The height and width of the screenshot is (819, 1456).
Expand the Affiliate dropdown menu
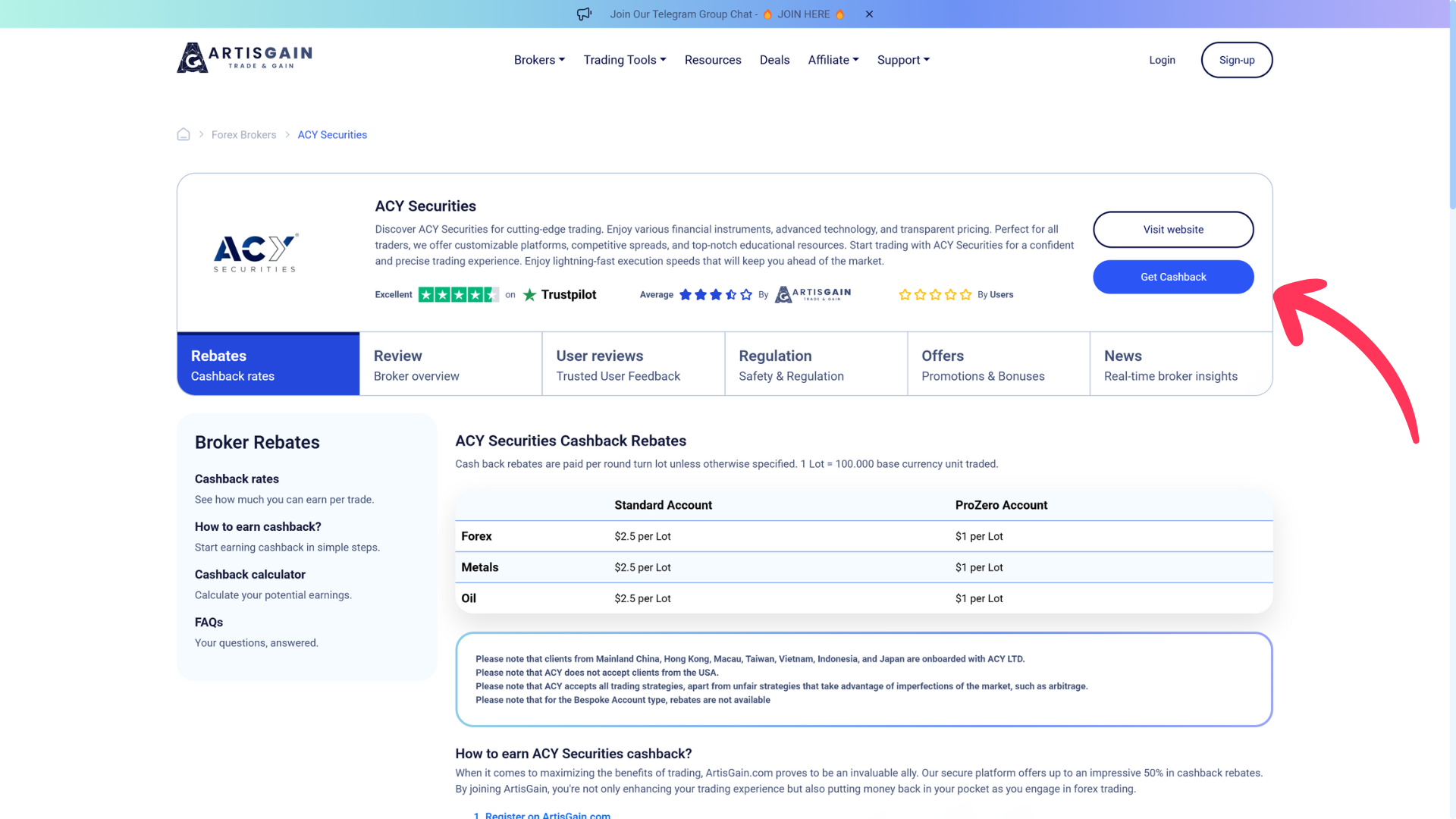833,60
